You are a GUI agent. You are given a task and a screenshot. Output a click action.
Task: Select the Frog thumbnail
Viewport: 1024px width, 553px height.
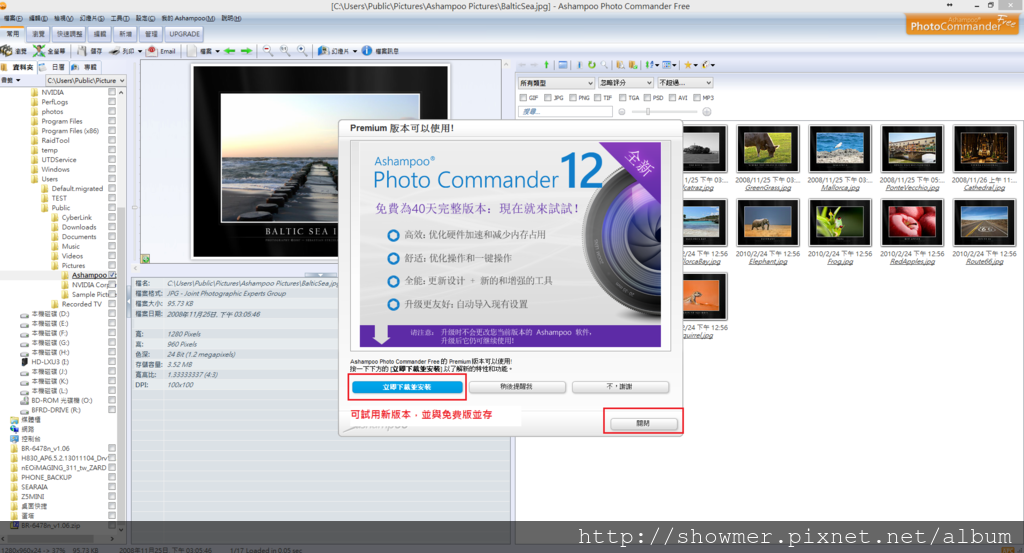coord(840,222)
